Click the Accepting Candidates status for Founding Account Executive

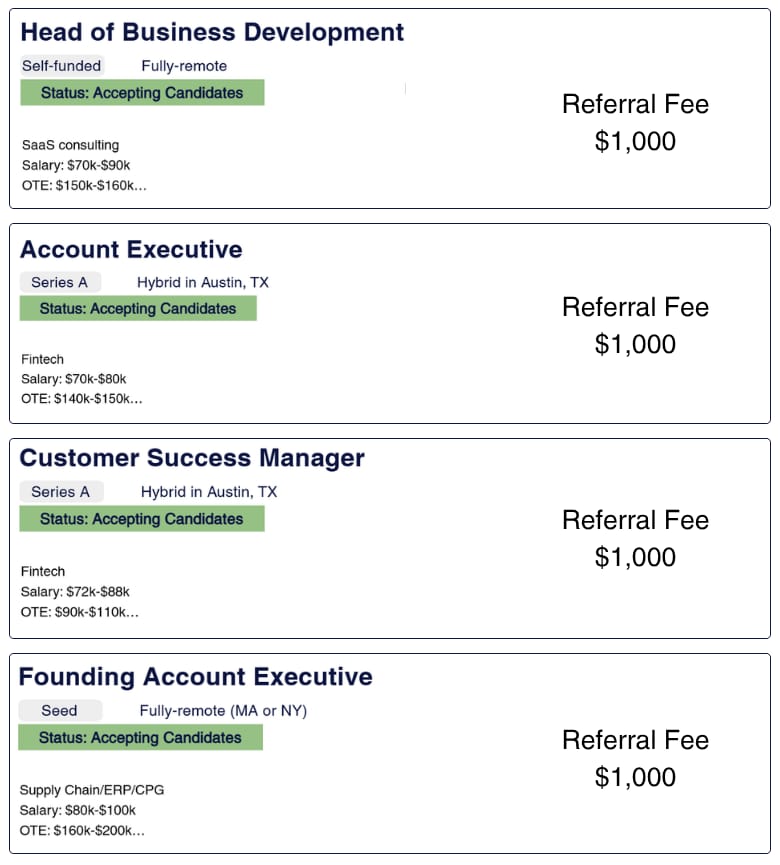pos(141,738)
